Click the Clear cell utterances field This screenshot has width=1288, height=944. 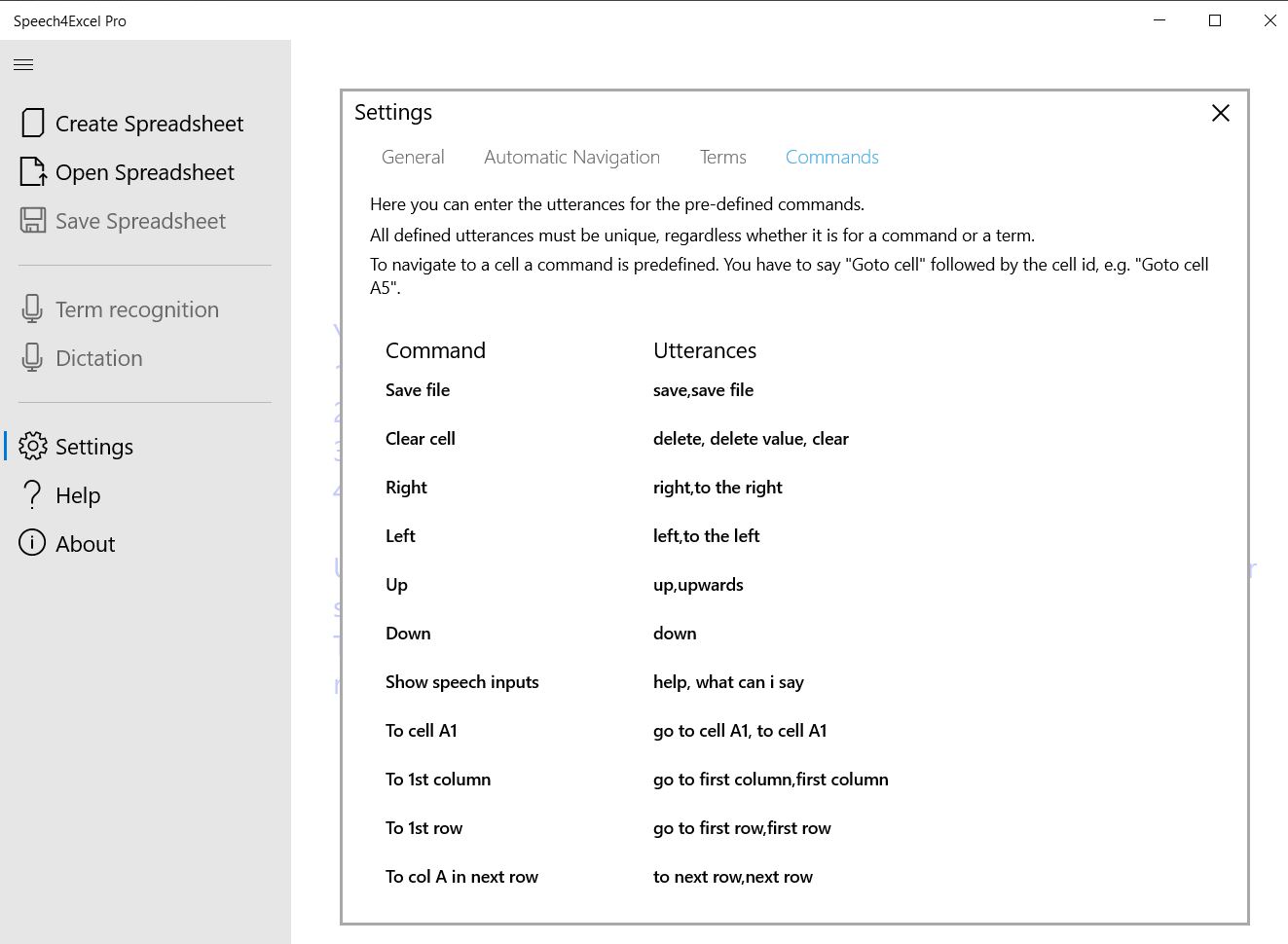coord(751,439)
